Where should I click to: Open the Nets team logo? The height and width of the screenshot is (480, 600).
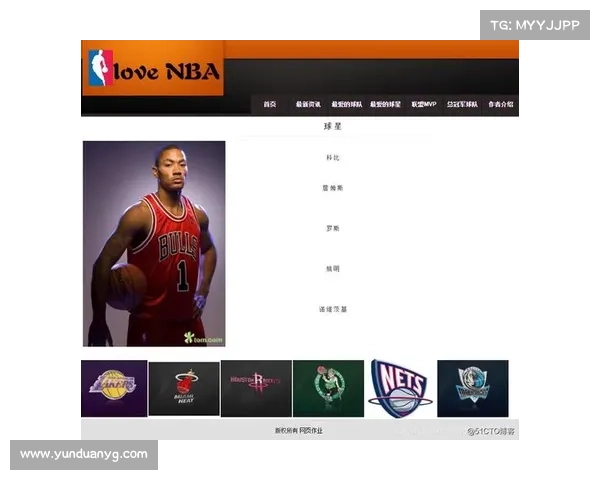coord(400,388)
